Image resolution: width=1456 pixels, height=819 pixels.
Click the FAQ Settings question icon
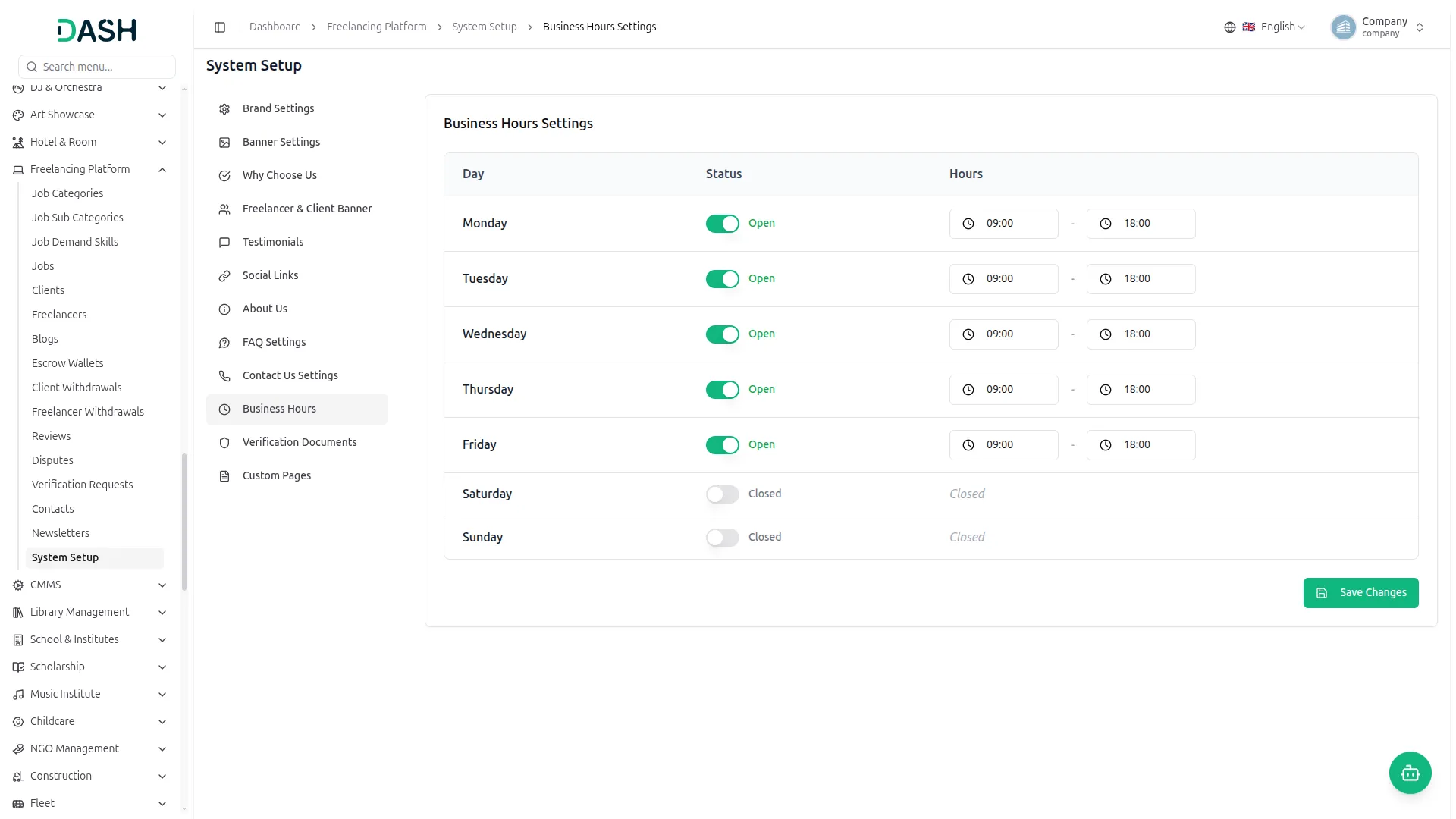[x=224, y=343]
